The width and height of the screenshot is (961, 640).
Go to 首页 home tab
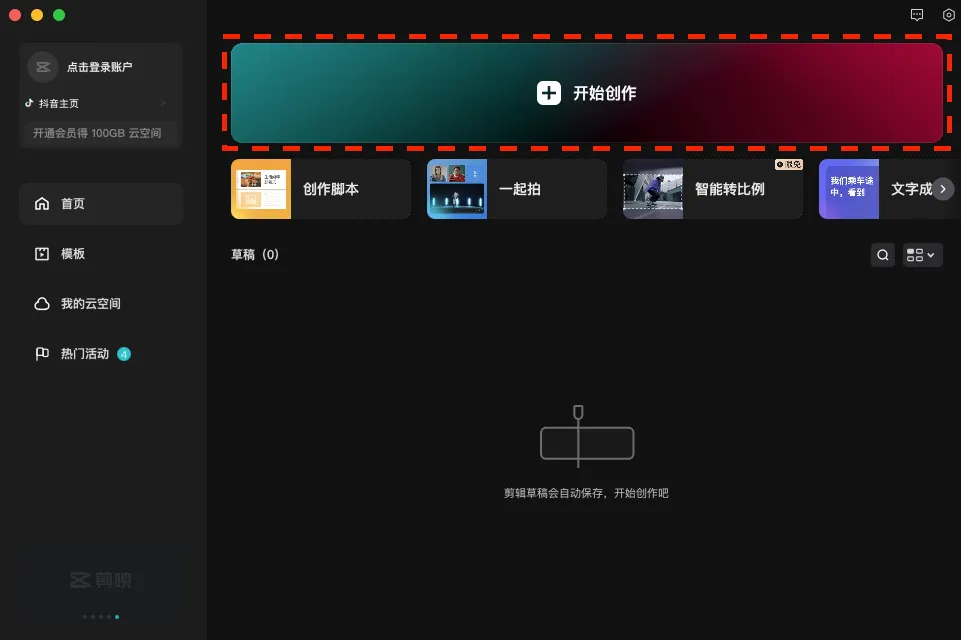[x=101, y=204]
